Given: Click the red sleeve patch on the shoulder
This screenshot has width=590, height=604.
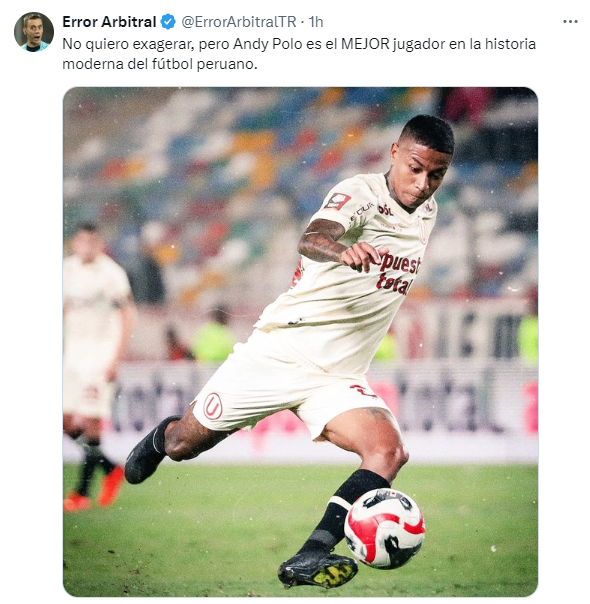Looking at the screenshot, I should tap(337, 201).
